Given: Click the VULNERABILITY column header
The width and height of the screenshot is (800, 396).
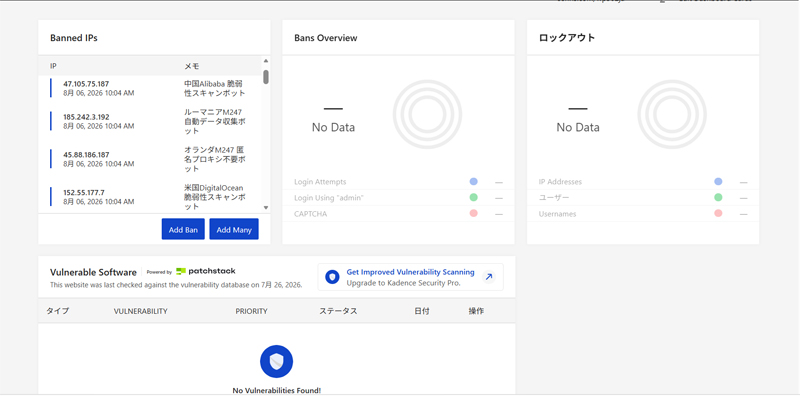Looking at the screenshot, I should coord(140,311).
